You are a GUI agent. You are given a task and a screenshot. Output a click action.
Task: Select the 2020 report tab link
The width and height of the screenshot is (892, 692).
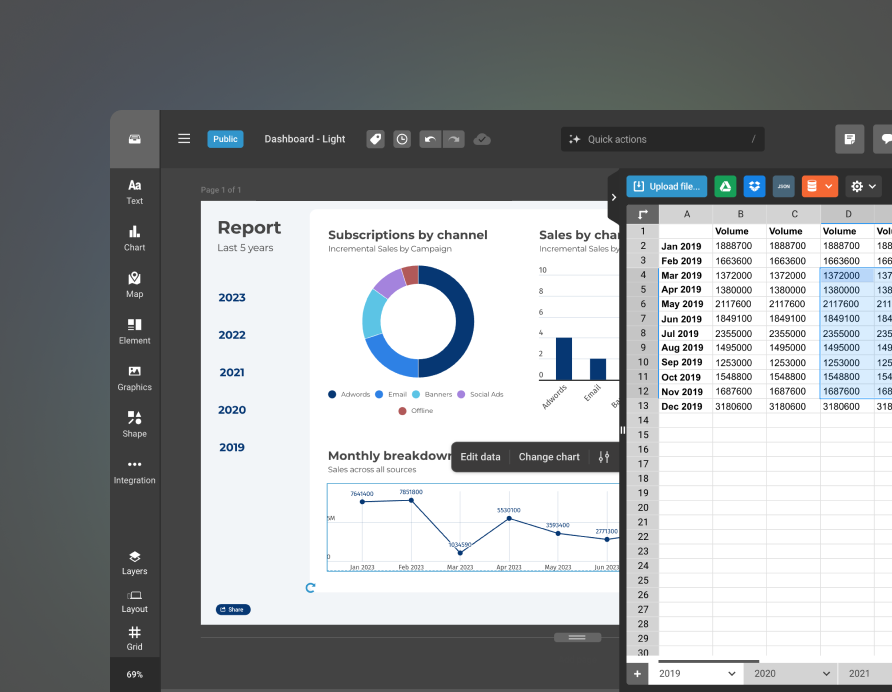click(x=232, y=410)
